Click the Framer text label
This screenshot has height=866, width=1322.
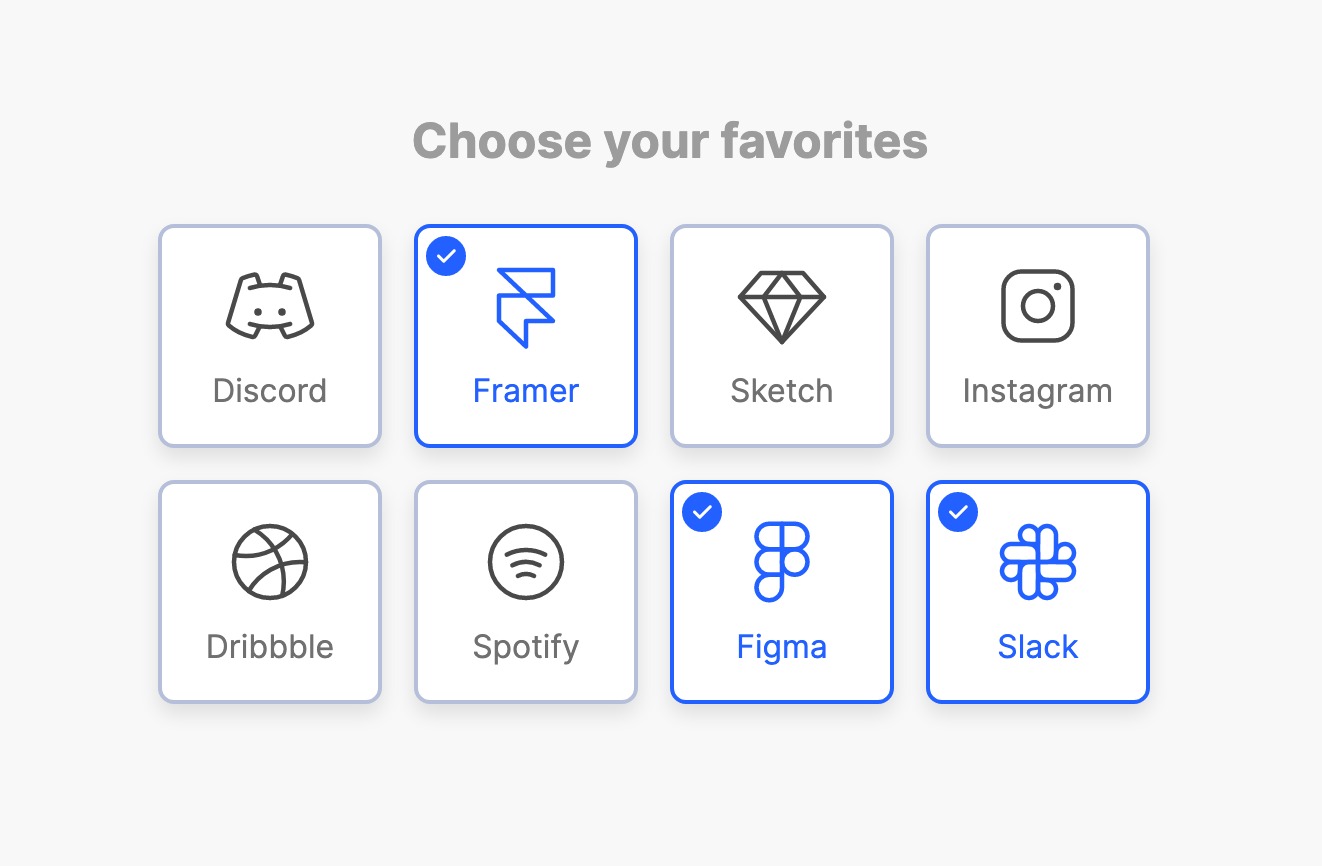point(526,390)
